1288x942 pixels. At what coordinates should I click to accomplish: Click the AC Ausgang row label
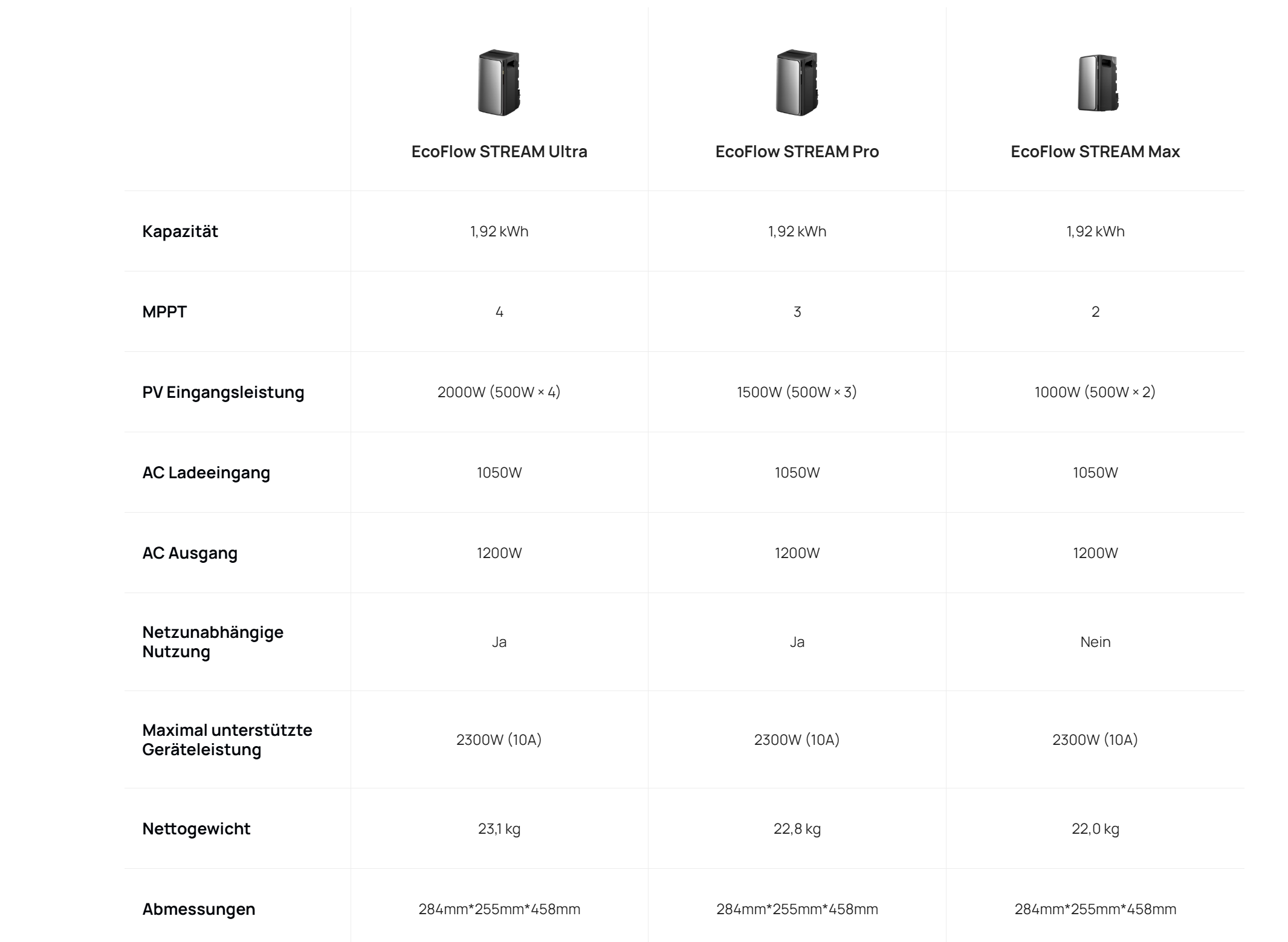click(x=190, y=553)
